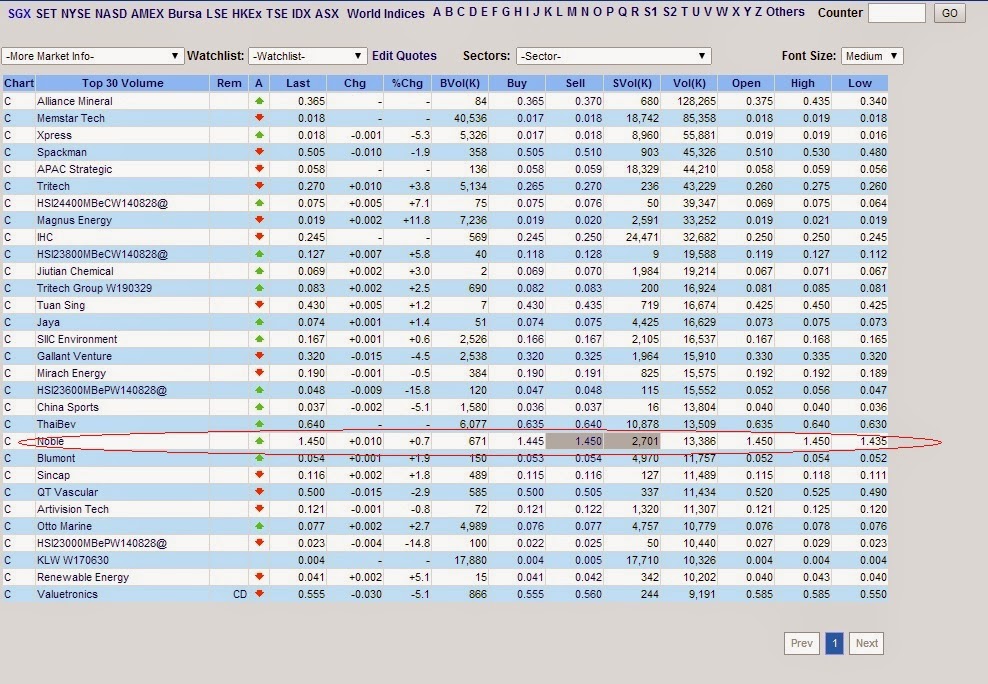This screenshot has height=684, width=988.
Task: Switch to the ASX market tab
Action: point(326,13)
